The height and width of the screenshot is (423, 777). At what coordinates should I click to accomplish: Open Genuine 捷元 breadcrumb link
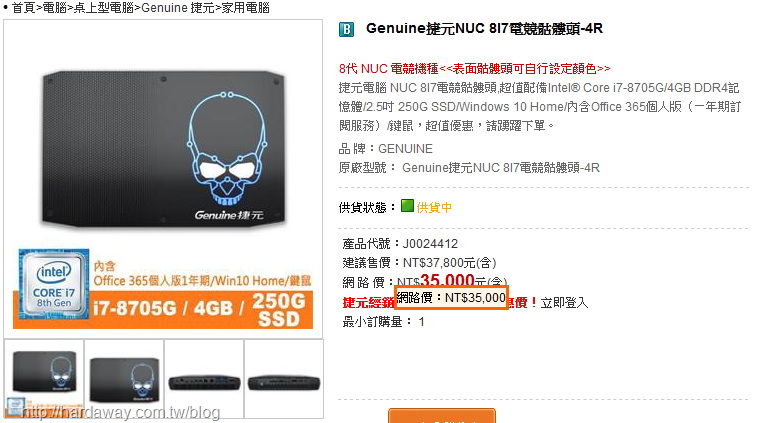click(178, 8)
